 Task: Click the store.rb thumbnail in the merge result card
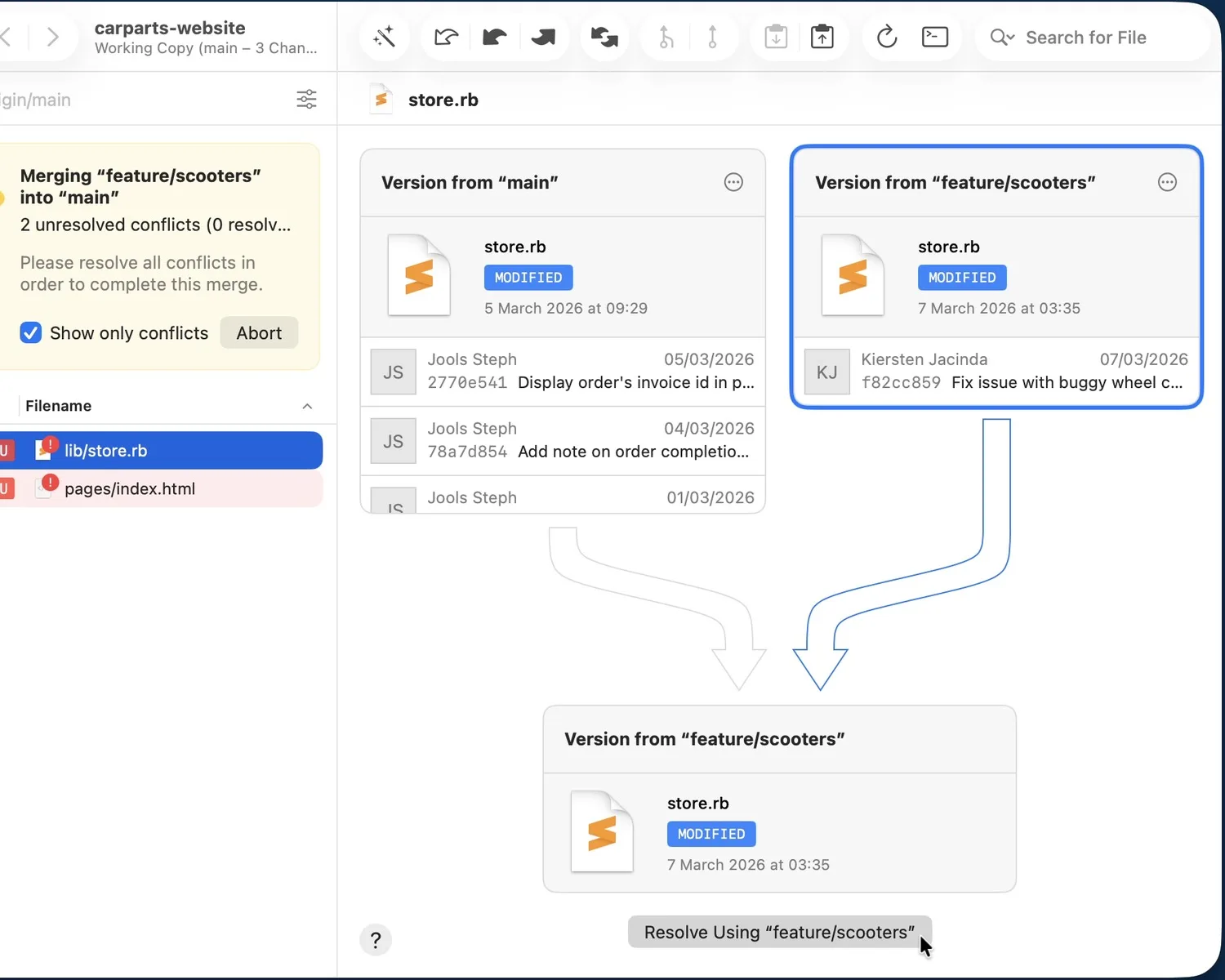point(602,831)
